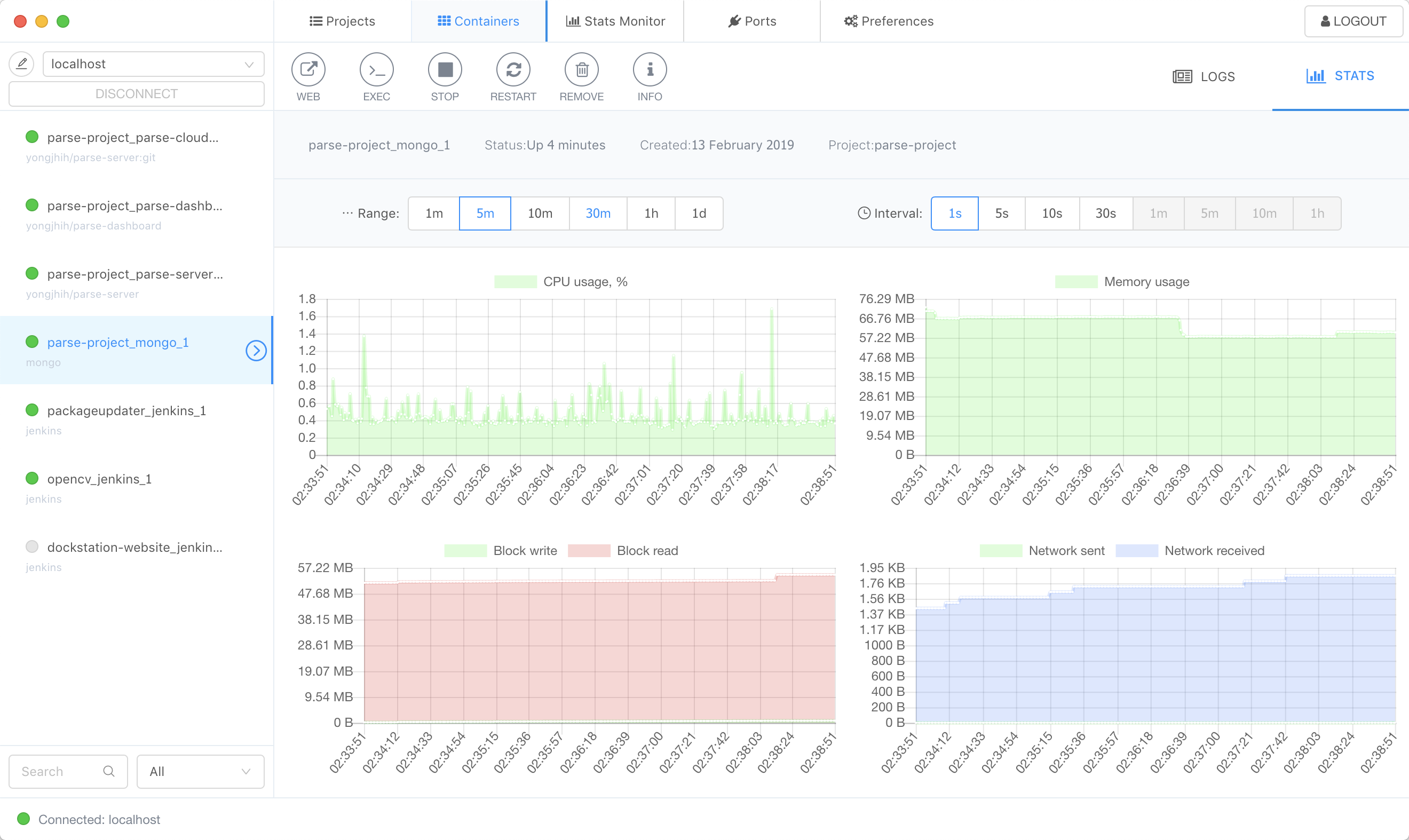1409x840 pixels.
Task: Remove the container with the trash icon
Action: [581, 69]
